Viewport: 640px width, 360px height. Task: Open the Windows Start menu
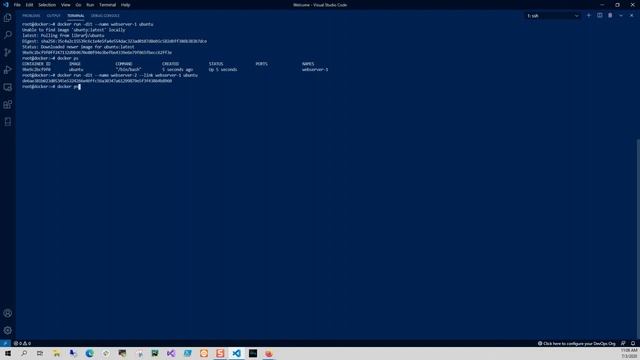(x=7, y=353)
